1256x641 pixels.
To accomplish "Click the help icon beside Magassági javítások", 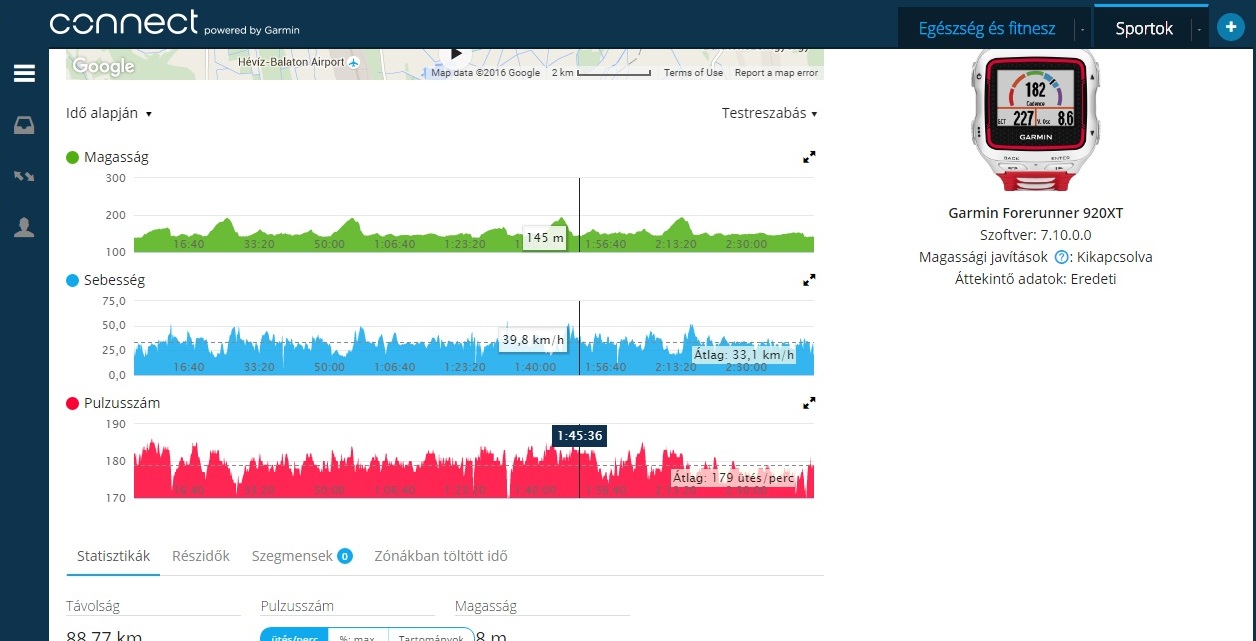I will [x=1063, y=257].
